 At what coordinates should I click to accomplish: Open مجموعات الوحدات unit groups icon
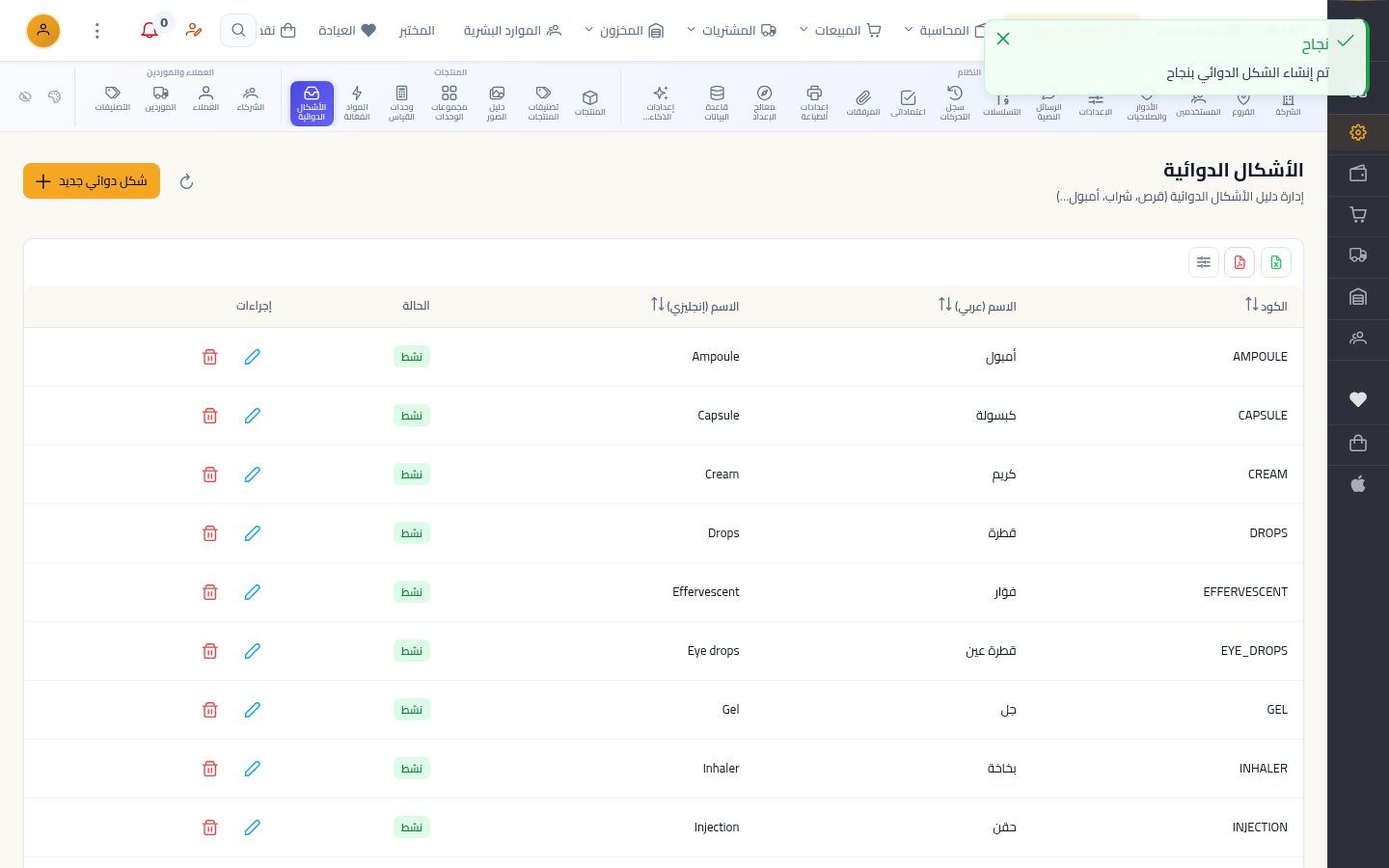449,103
